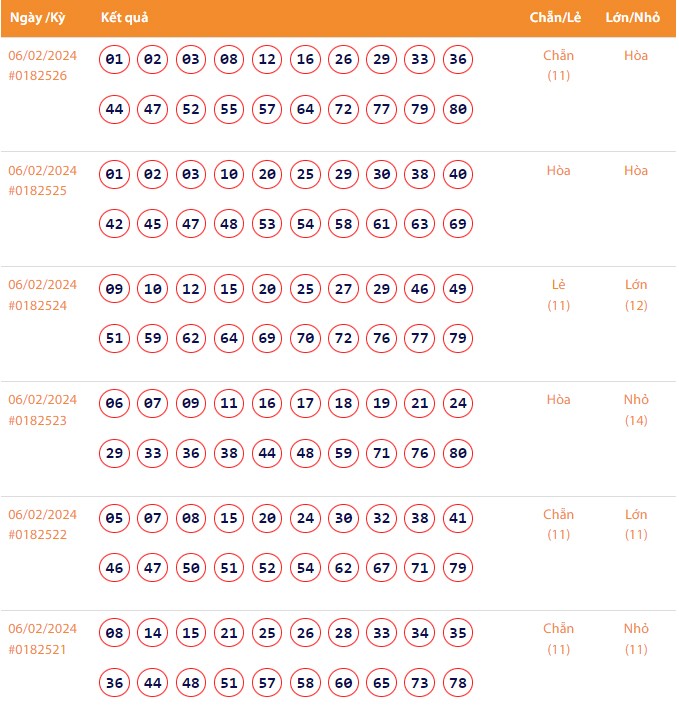Pick ball 40 in draw #0182525
Image resolution: width=679 pixels, height=712 pixels.
click(x=458, y=175)
